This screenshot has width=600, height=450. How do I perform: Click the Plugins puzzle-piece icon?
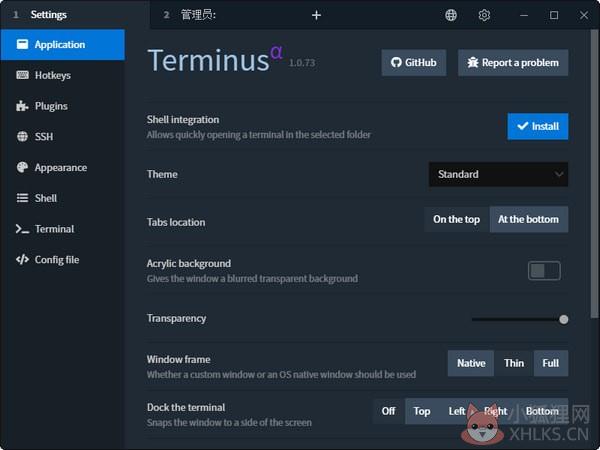(x=22, y=106)
